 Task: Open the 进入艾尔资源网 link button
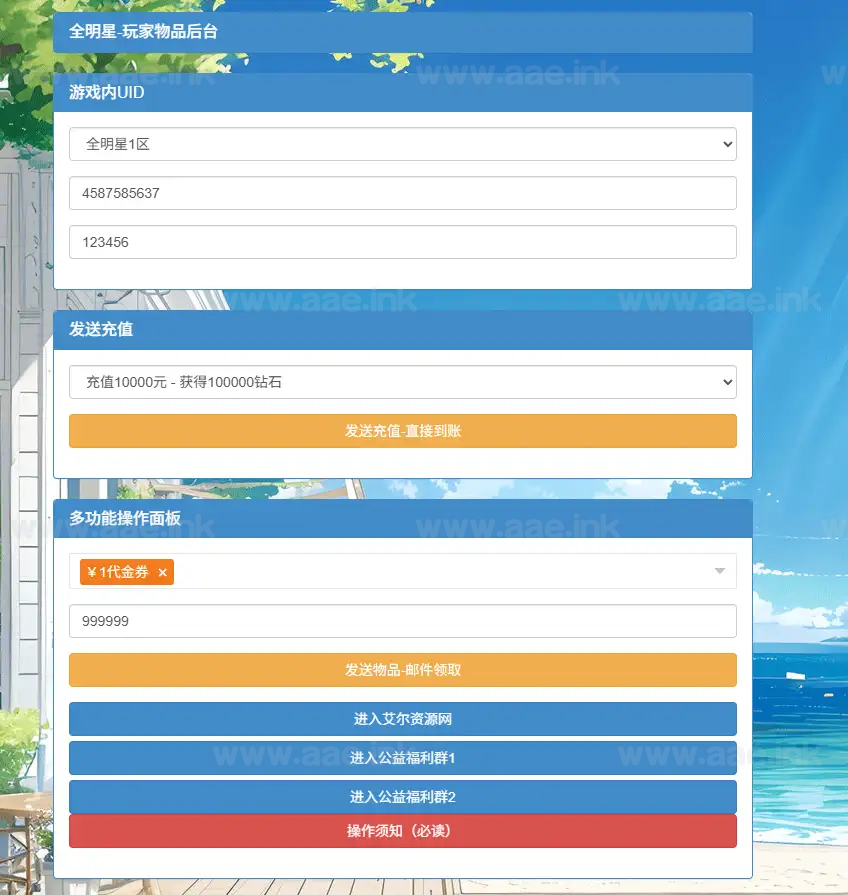pos(402,719)
